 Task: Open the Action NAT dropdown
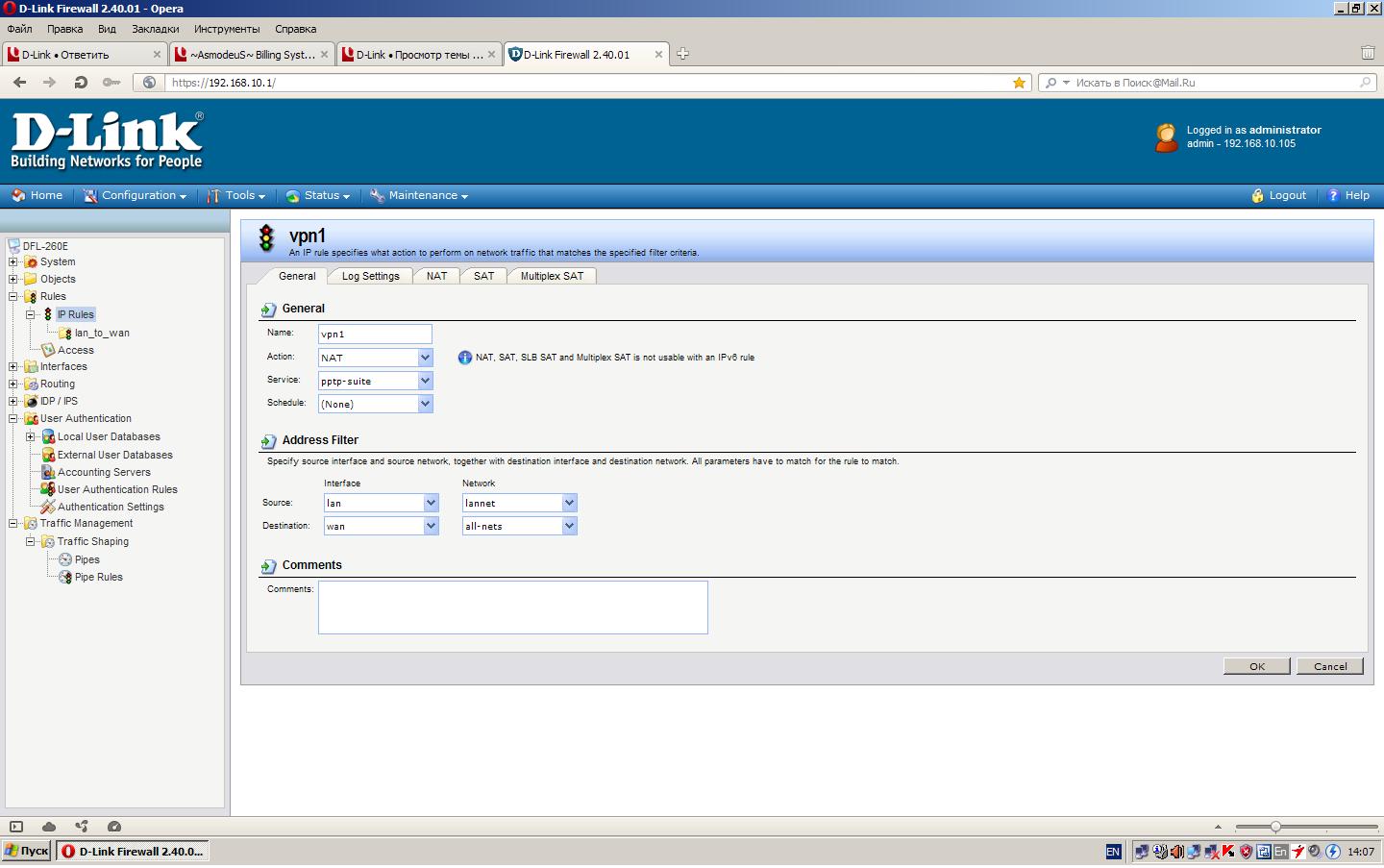(x=425, y=358)
